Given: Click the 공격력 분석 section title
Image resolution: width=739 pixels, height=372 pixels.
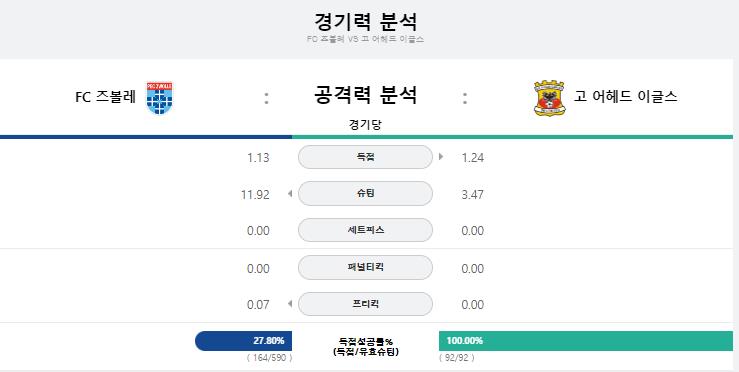Looking at the screenshot, I should click(365, 95).
